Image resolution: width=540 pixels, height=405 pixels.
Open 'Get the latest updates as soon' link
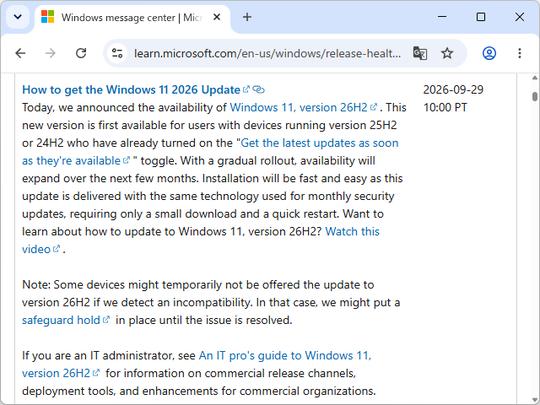pyautogui.click(x=319, y=143)
